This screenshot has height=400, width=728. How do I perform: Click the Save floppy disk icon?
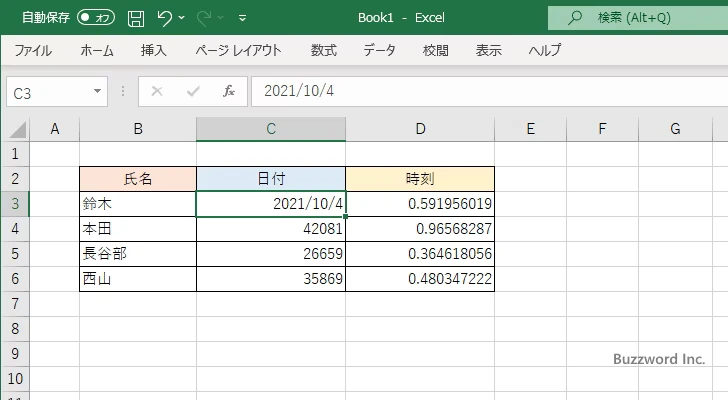click(136, 18)
